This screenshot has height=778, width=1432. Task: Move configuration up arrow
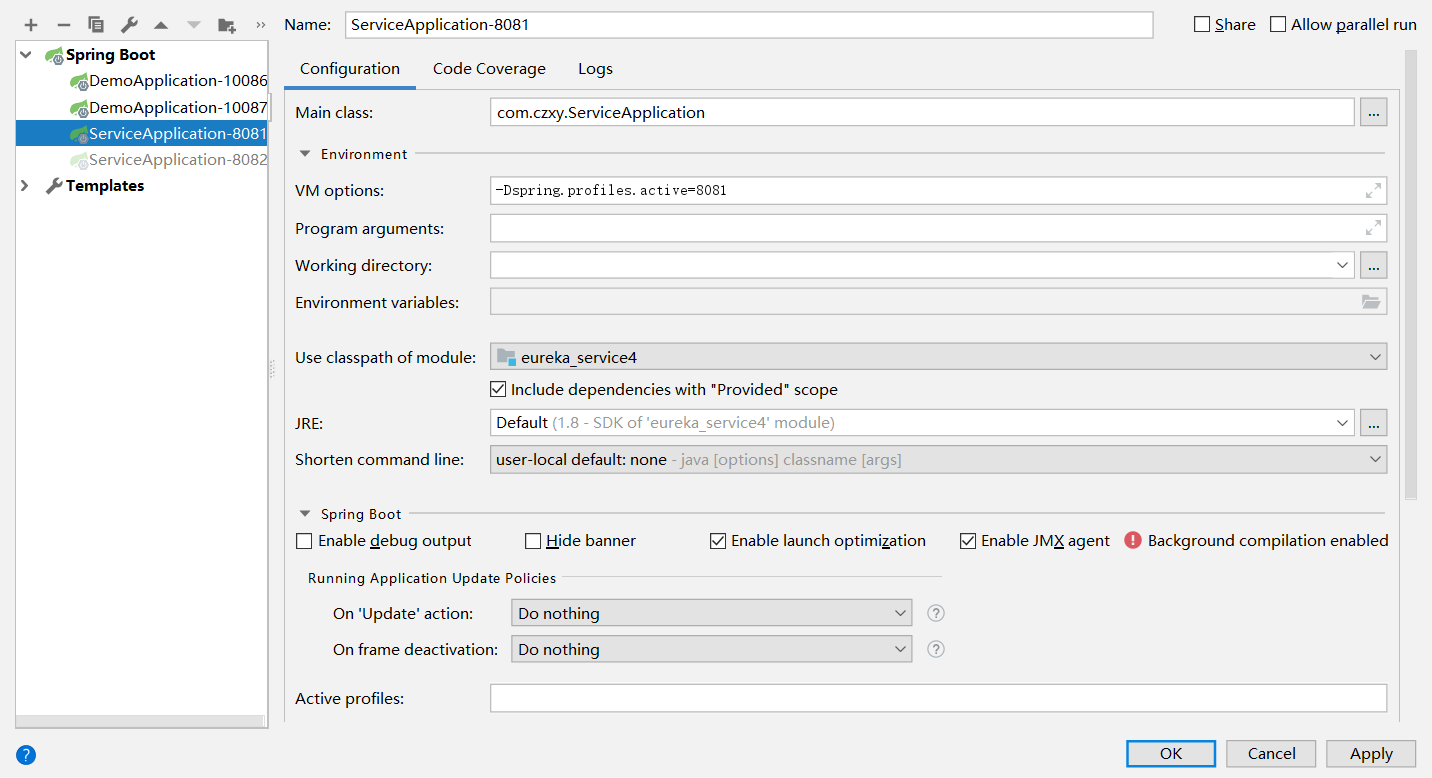coord(161,25)
